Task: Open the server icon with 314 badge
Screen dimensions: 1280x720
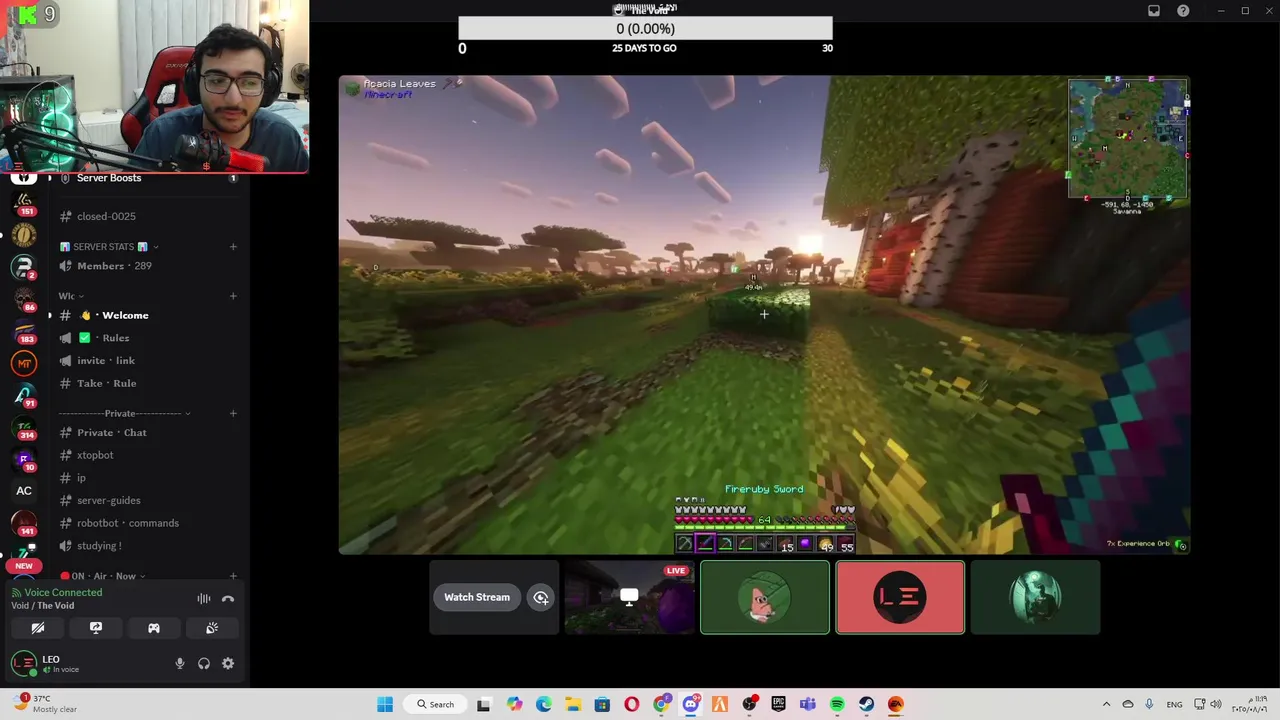Action: tap(24, 427)
